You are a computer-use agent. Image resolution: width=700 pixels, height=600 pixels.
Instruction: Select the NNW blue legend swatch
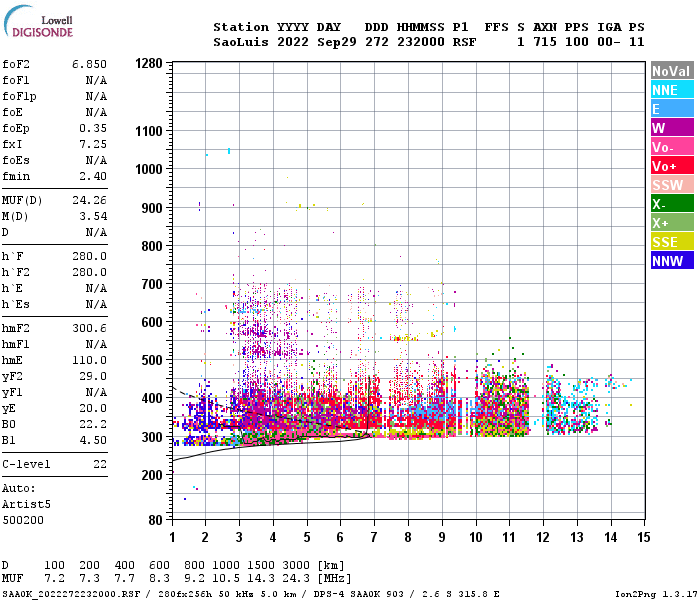(672, 261)
